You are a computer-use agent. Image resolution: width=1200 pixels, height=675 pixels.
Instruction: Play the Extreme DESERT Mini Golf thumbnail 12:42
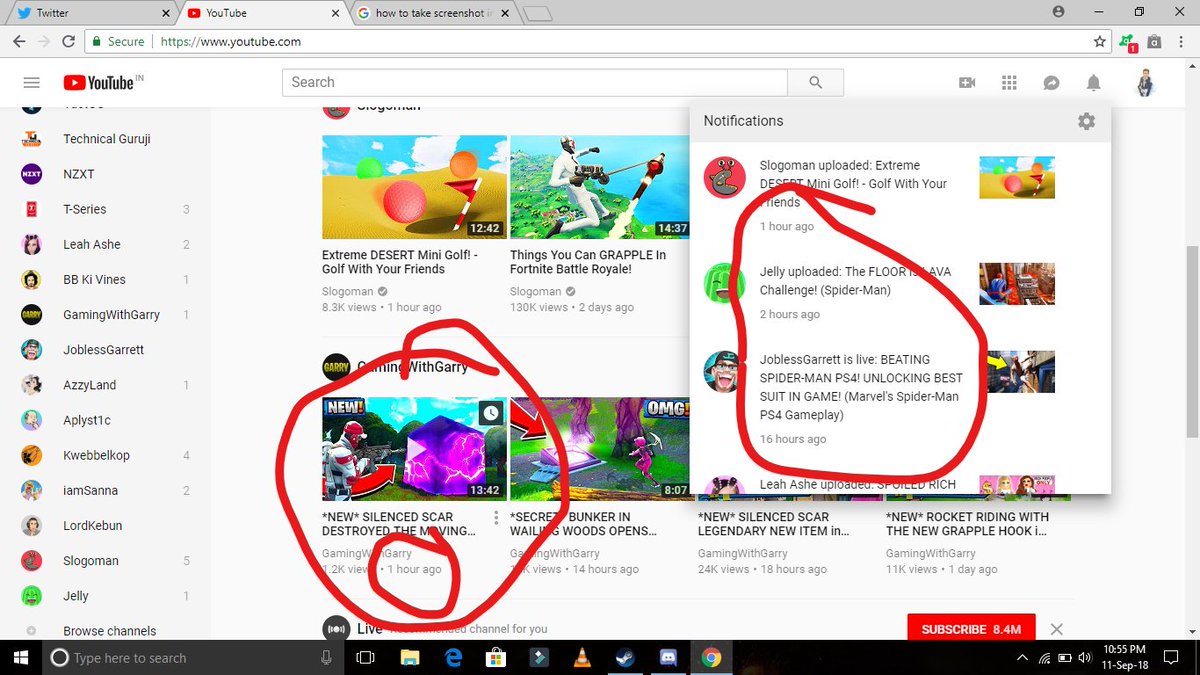coord(412,188)
